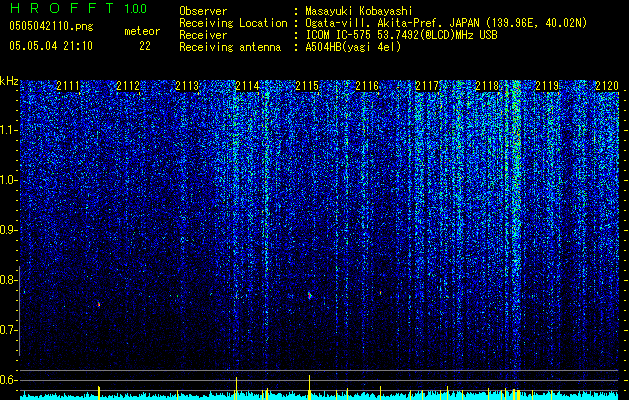Click the 2115 time marker
The height and width of the screenshot is (400, 629).
coord(307,86)
